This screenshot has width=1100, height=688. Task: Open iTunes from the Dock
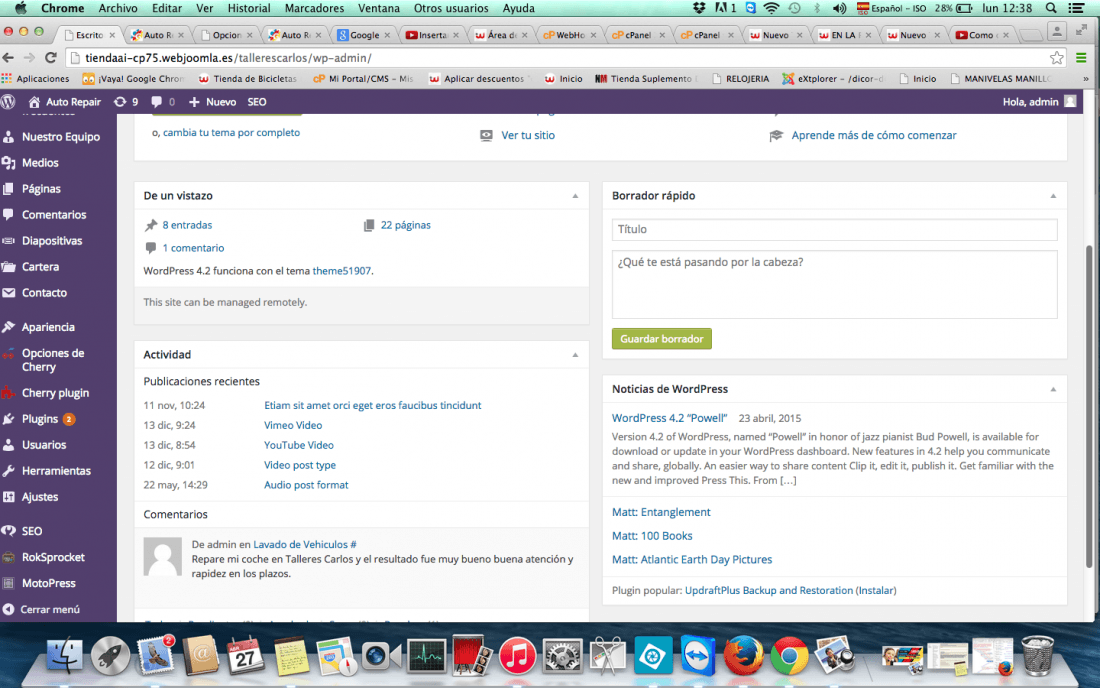[517, 657]
